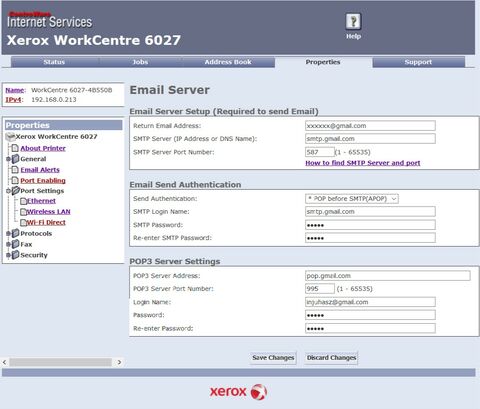This screenshot has height=409, width=480.
Task: Expand the Protocols tree node
Action: pos(8,233)
